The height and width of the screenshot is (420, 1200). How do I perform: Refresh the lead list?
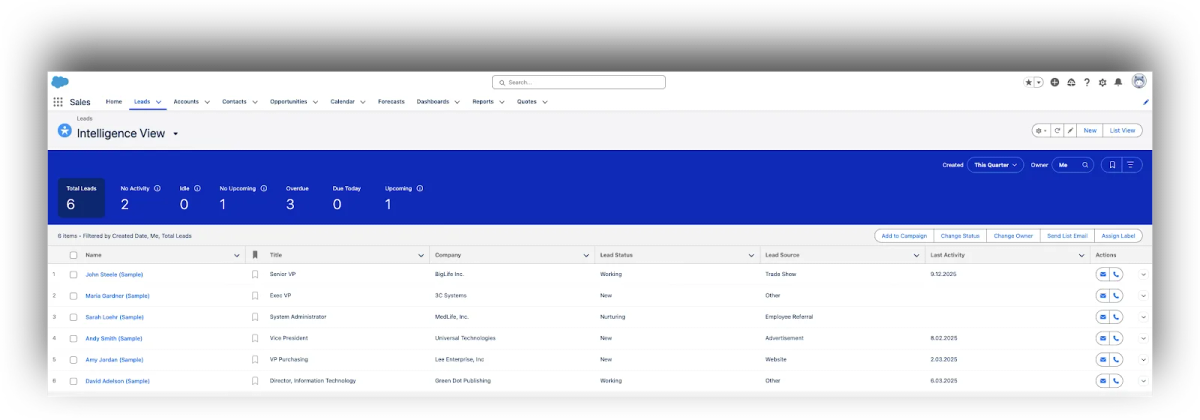point(1057,130)
